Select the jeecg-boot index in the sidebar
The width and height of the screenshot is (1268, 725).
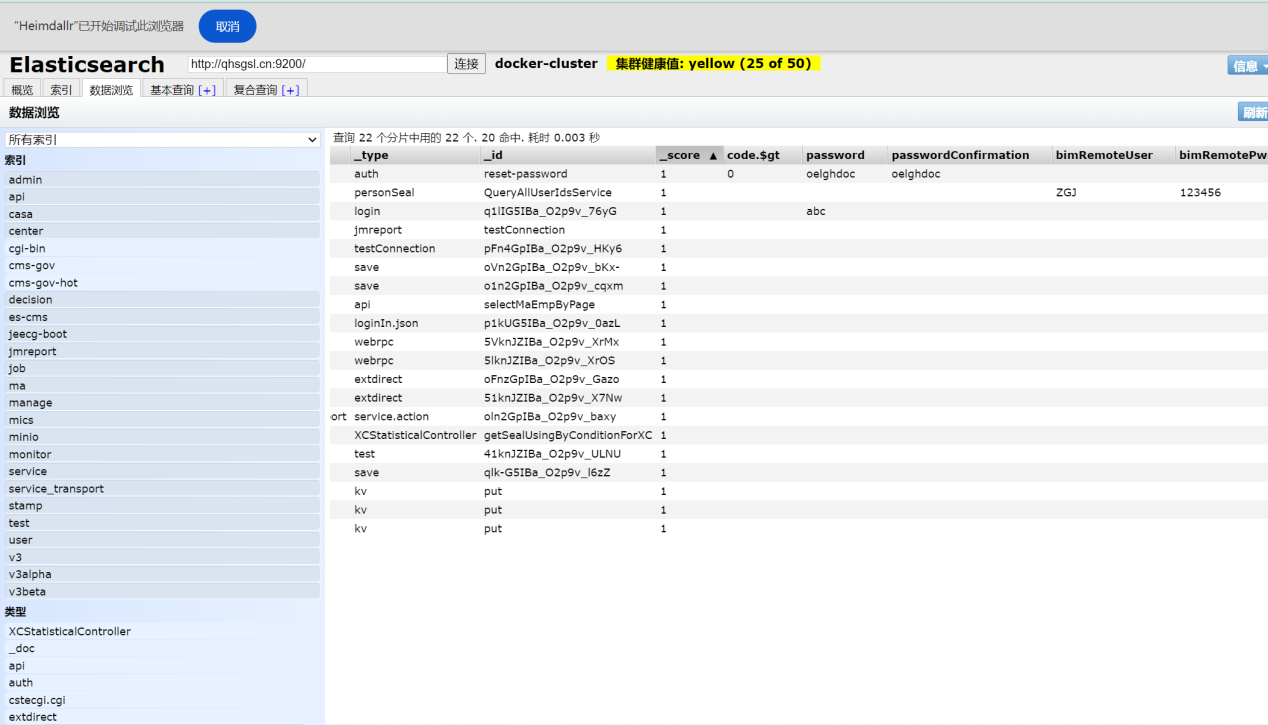pyautogui.click(x=162, y=334)
